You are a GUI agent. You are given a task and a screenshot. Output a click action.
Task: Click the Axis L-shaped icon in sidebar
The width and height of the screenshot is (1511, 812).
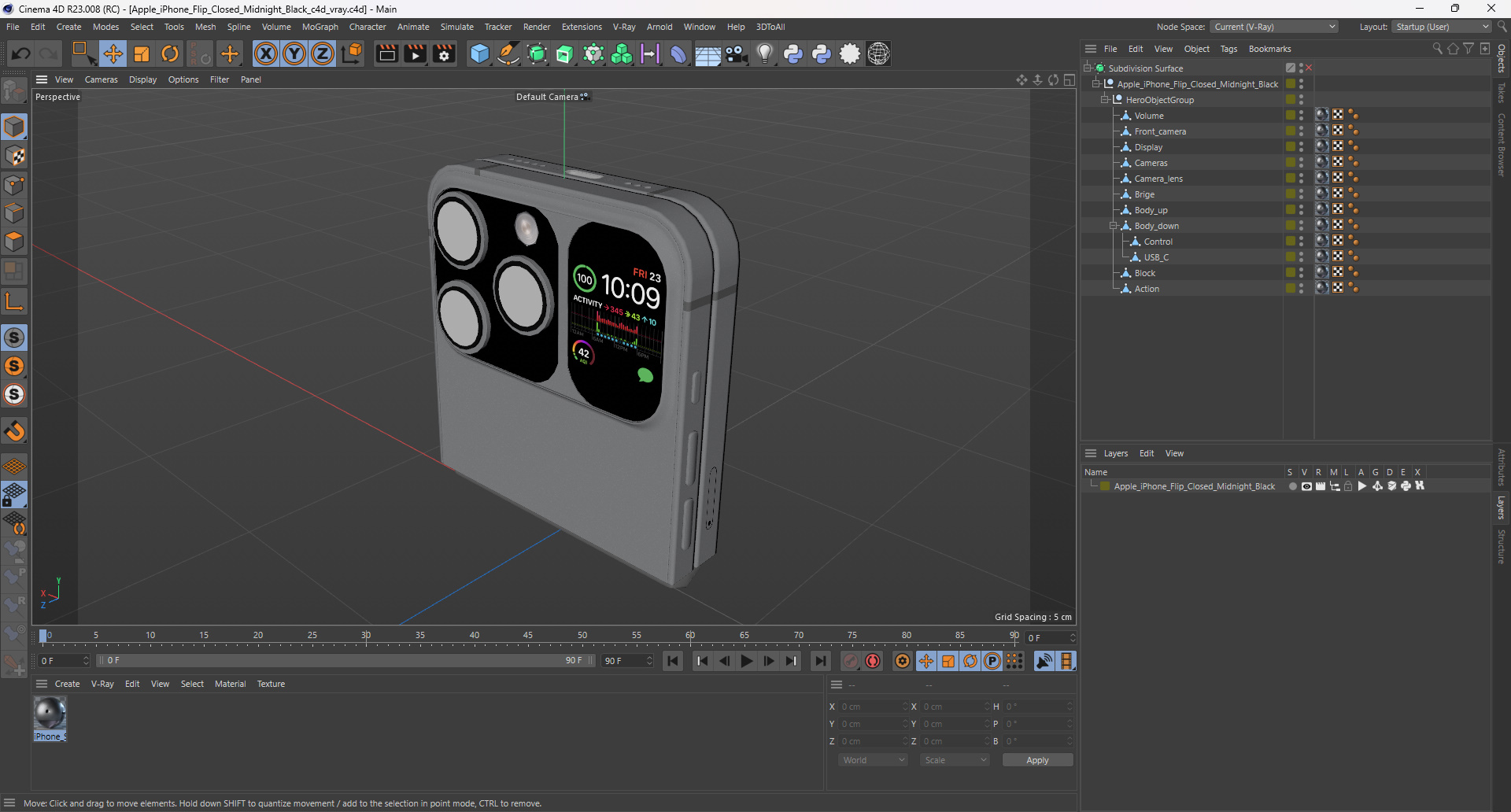(14, 301)
